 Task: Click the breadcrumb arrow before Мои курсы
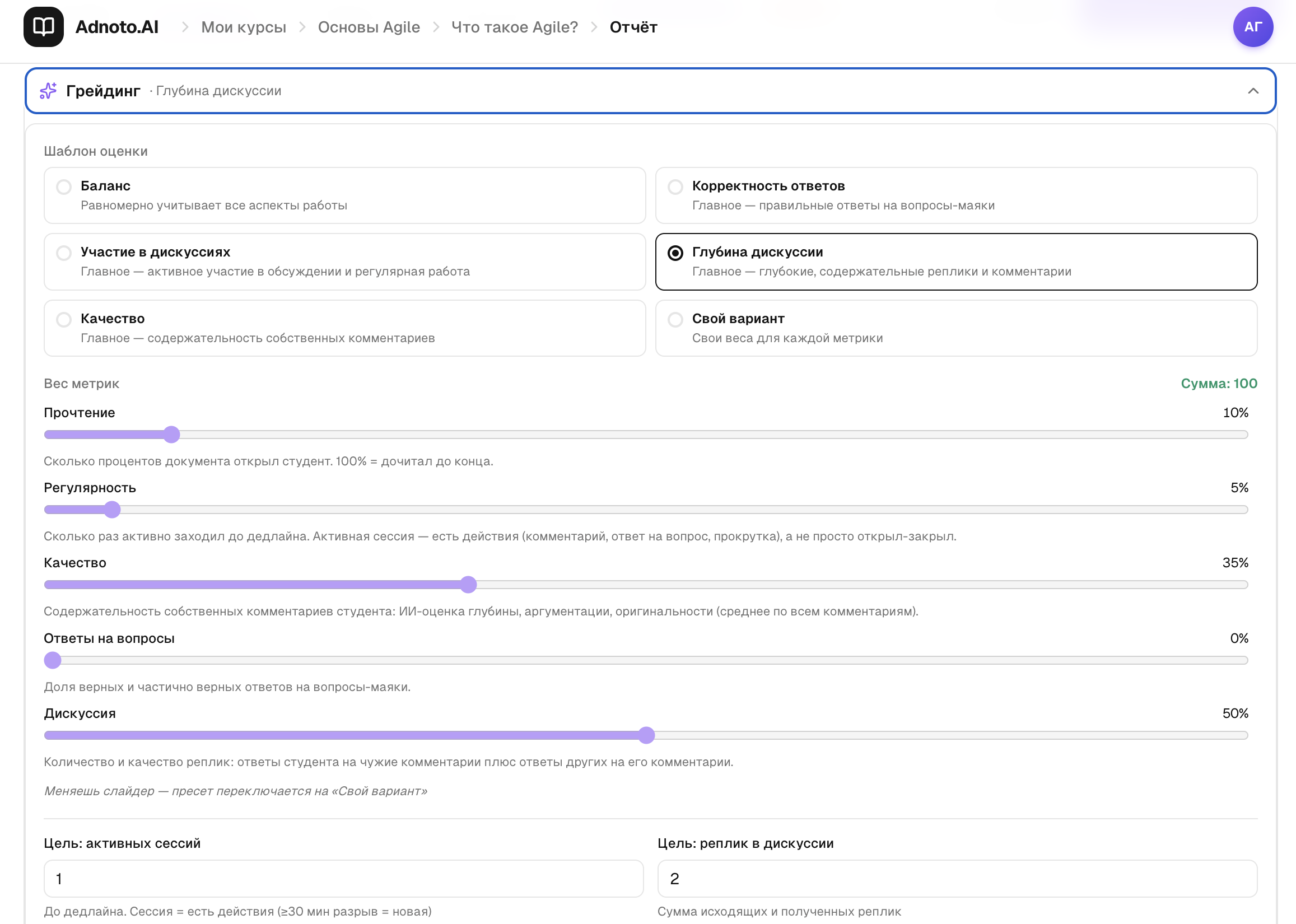[x=185, y=27]
